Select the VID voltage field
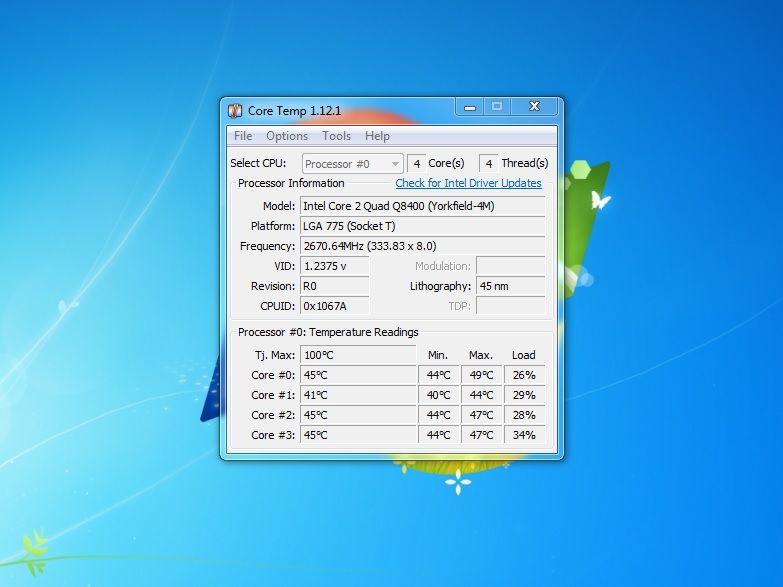This screenshot has height=587, width=783. [x=334, y=266]
